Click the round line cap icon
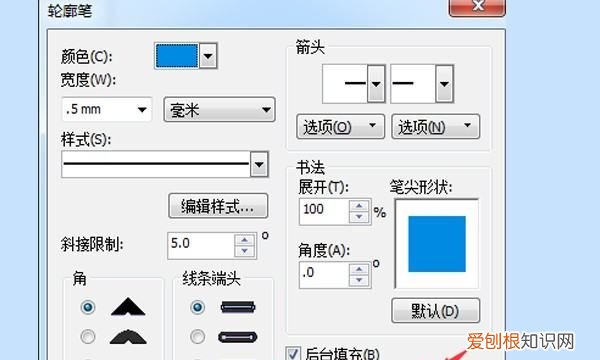The height and width of the screenshot is (360, 600). 238,337
